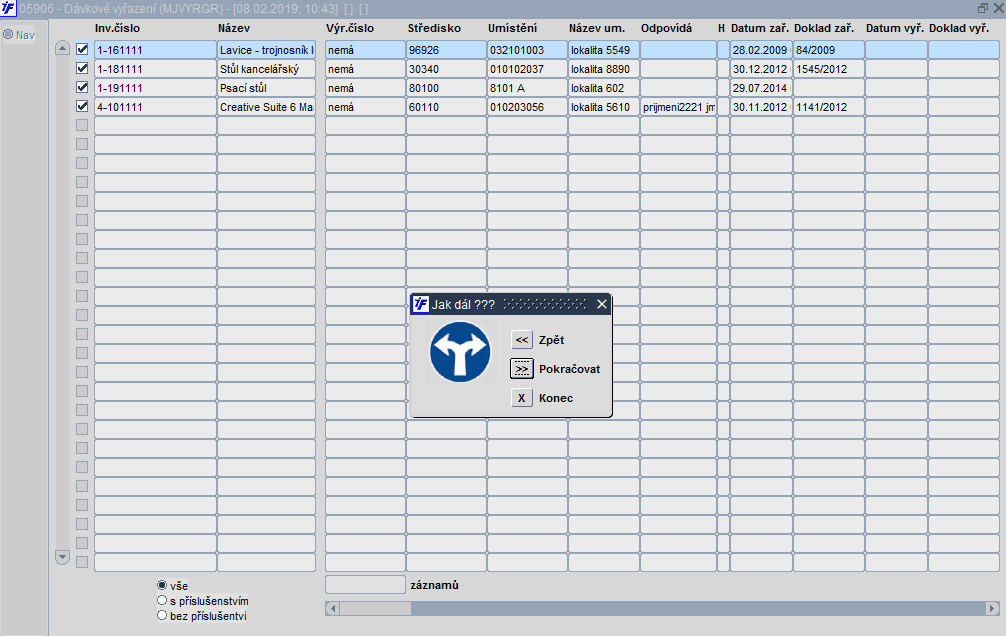The height and width of the screenshot is (636, 1006).
Task: Click the Středisko value 60110
Action: point(446,107)
